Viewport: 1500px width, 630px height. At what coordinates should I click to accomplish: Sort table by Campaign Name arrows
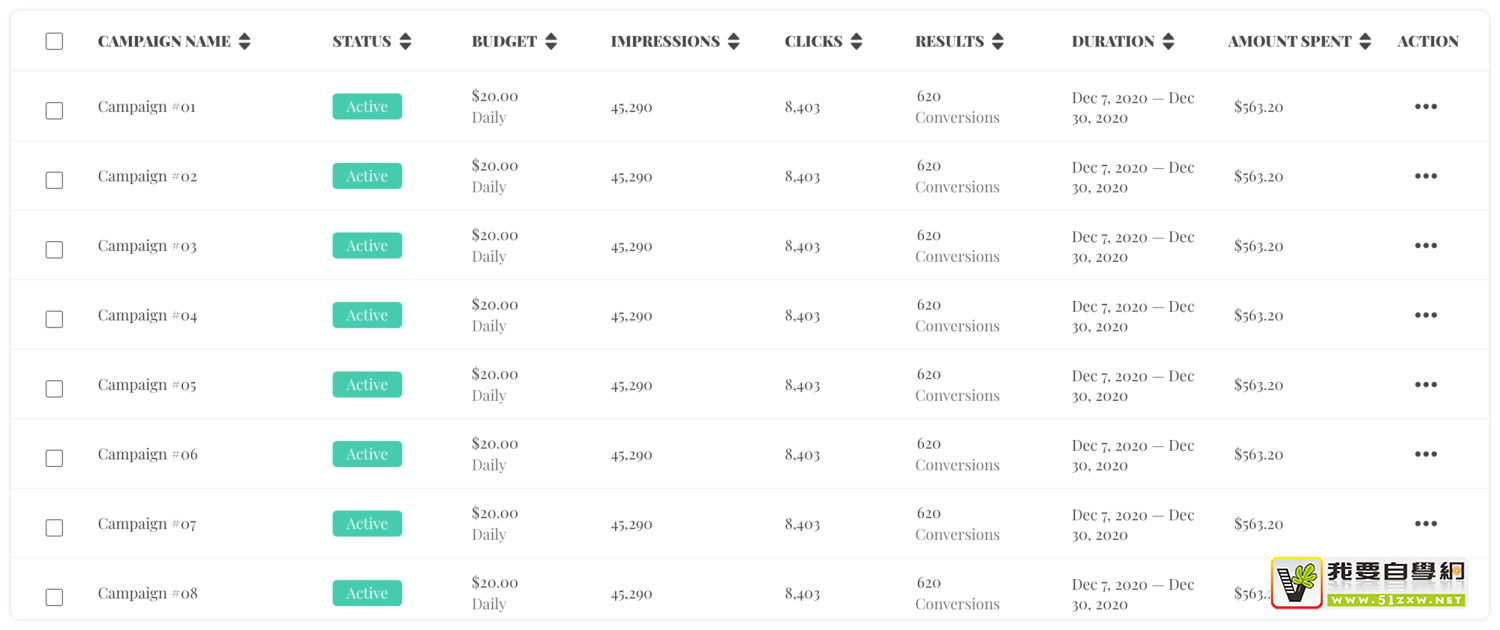point(245,42)
